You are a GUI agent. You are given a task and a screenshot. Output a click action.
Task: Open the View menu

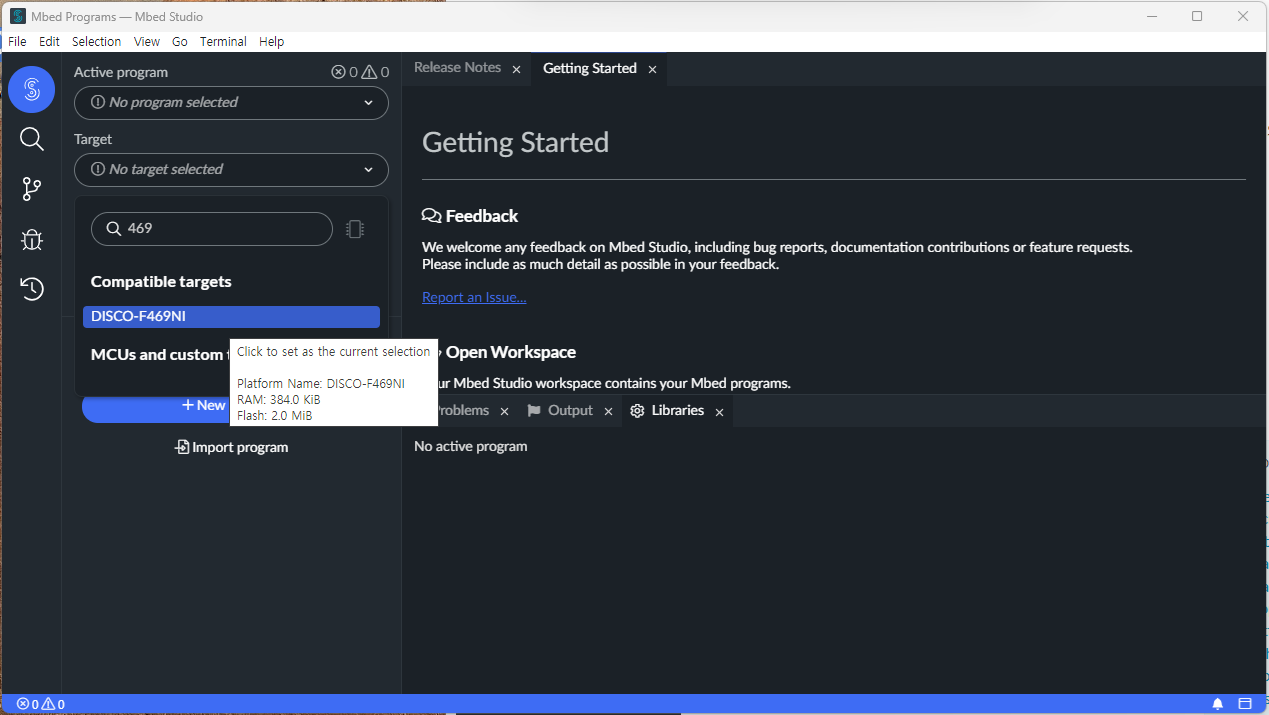pyautogui.click(x=147, y=42)
